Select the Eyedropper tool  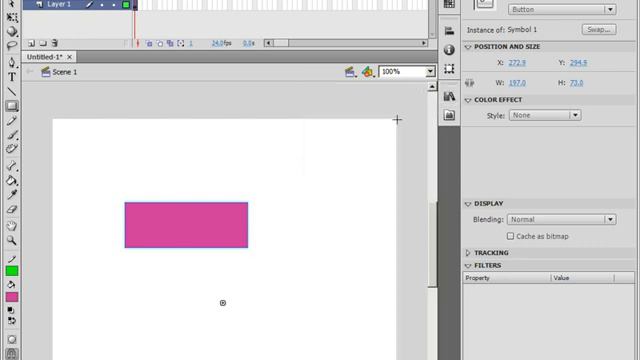click(12, 195)
